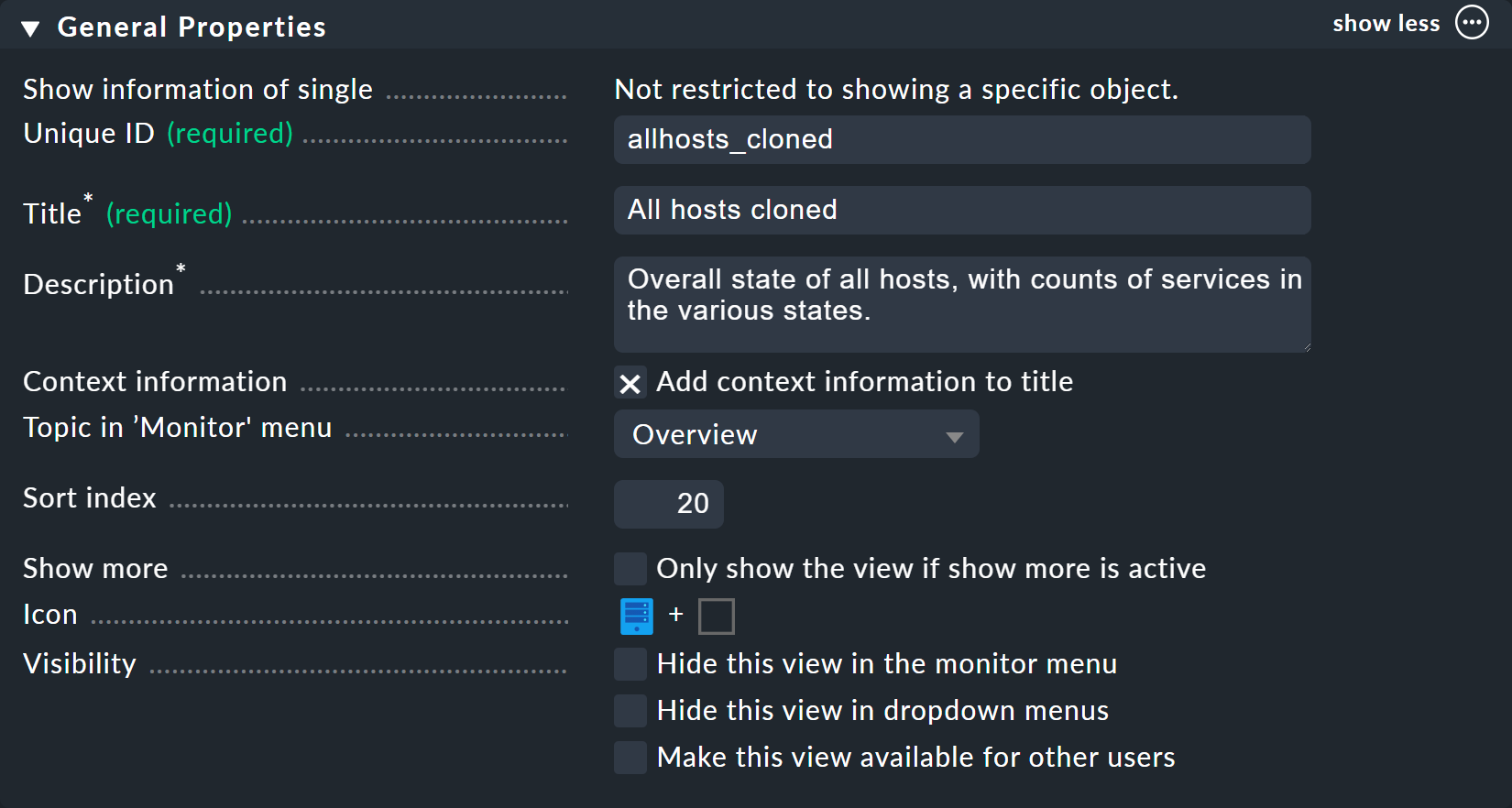Screen dimensions: 1512x808
Task: Click the plus sign between icon selectors
Action: tap(676, 615)
